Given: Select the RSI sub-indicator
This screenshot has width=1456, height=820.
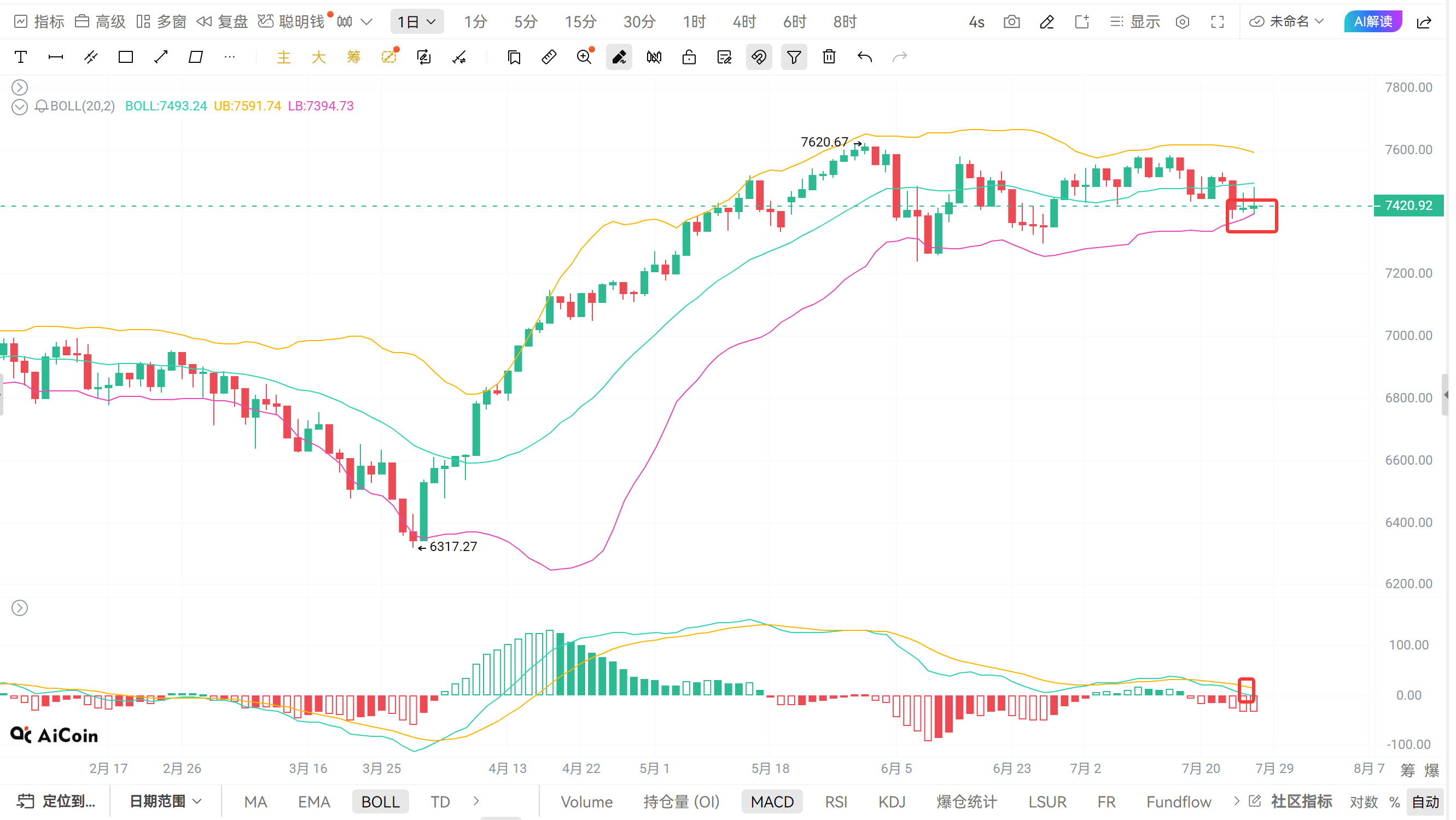Looking at the screenshot, I should coord(836,802).
